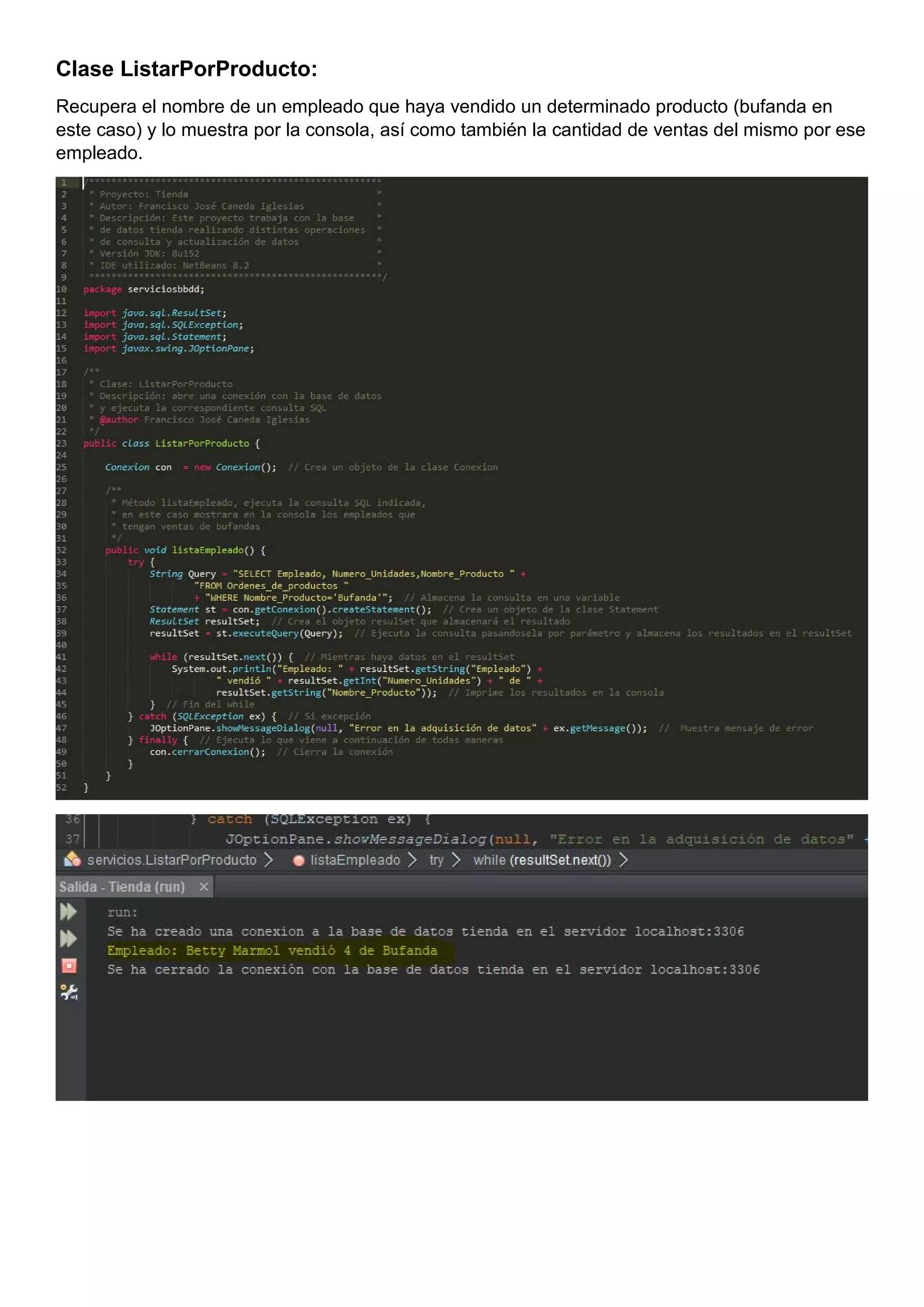Click the 'Conexion con = new Conexion();' statement
Screen dimensions: 924x1307
coord(190,468)
